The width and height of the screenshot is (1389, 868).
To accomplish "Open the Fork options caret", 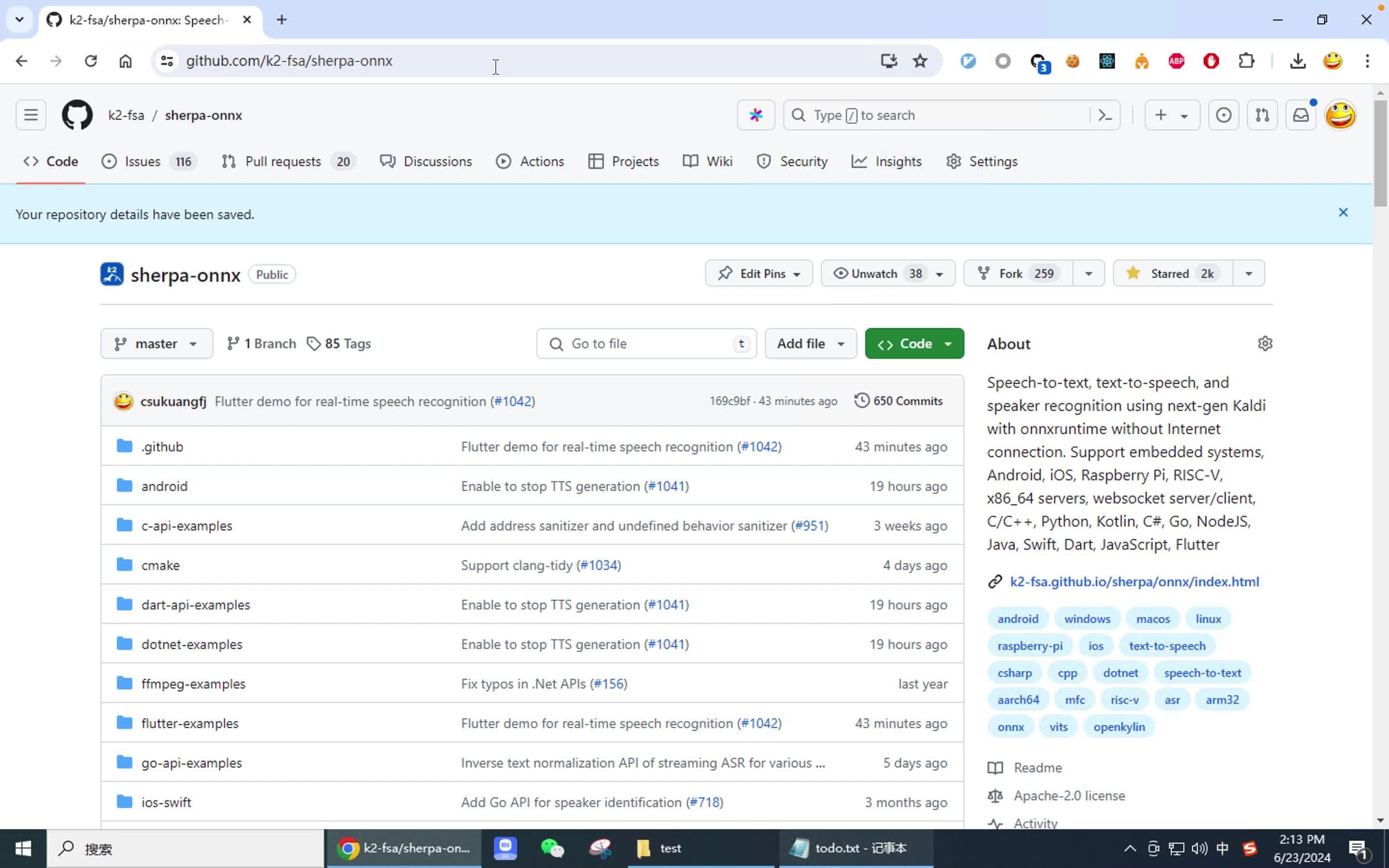I will [x=1088, y=273].
